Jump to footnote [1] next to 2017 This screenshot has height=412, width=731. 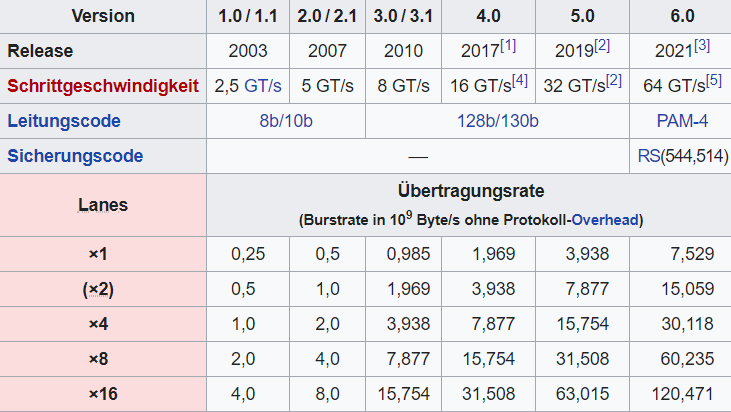(x=509, y=46)
